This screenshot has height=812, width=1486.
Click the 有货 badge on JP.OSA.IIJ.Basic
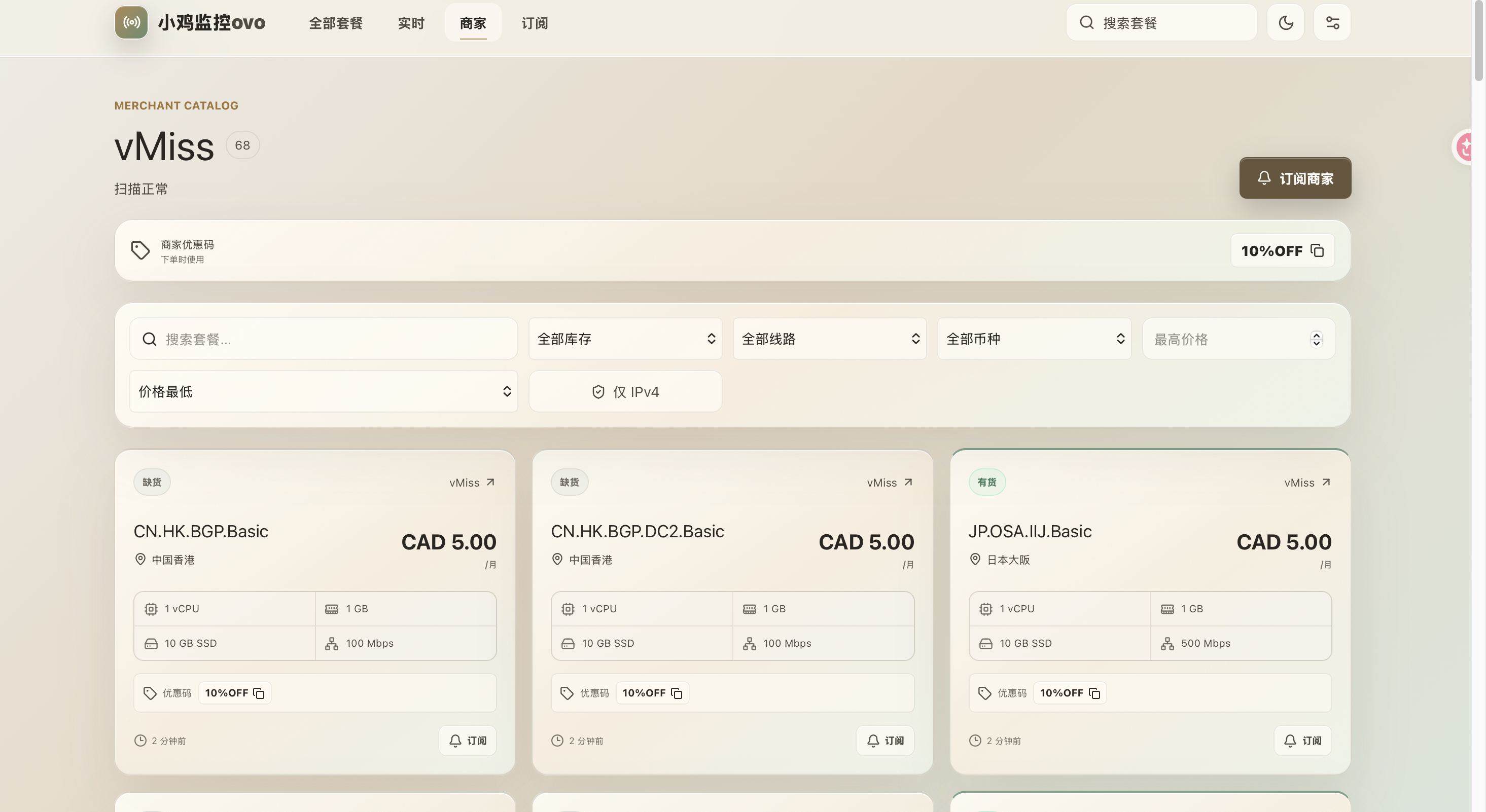point(987,482)
